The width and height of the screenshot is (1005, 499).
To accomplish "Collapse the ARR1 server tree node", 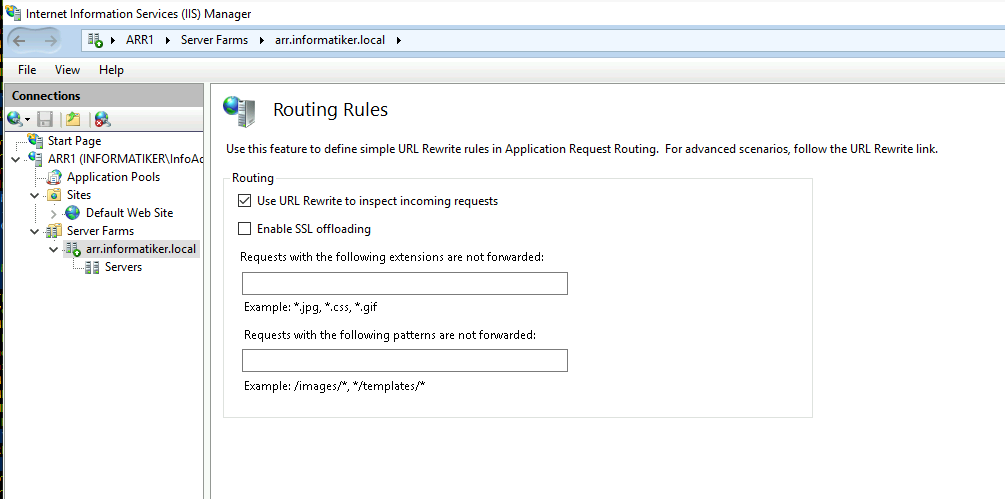I will click(x=17, y=160).
